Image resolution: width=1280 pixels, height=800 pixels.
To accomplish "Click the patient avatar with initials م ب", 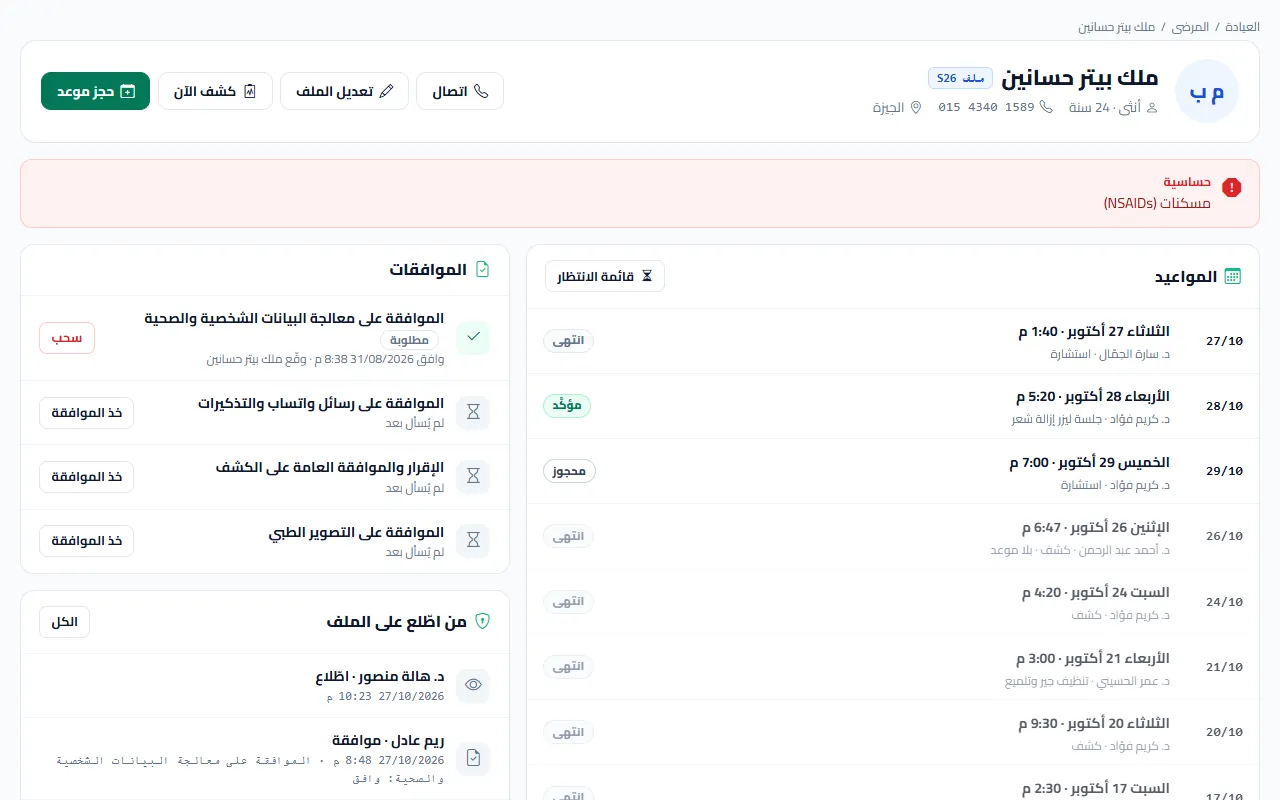I will point(1207,91).
